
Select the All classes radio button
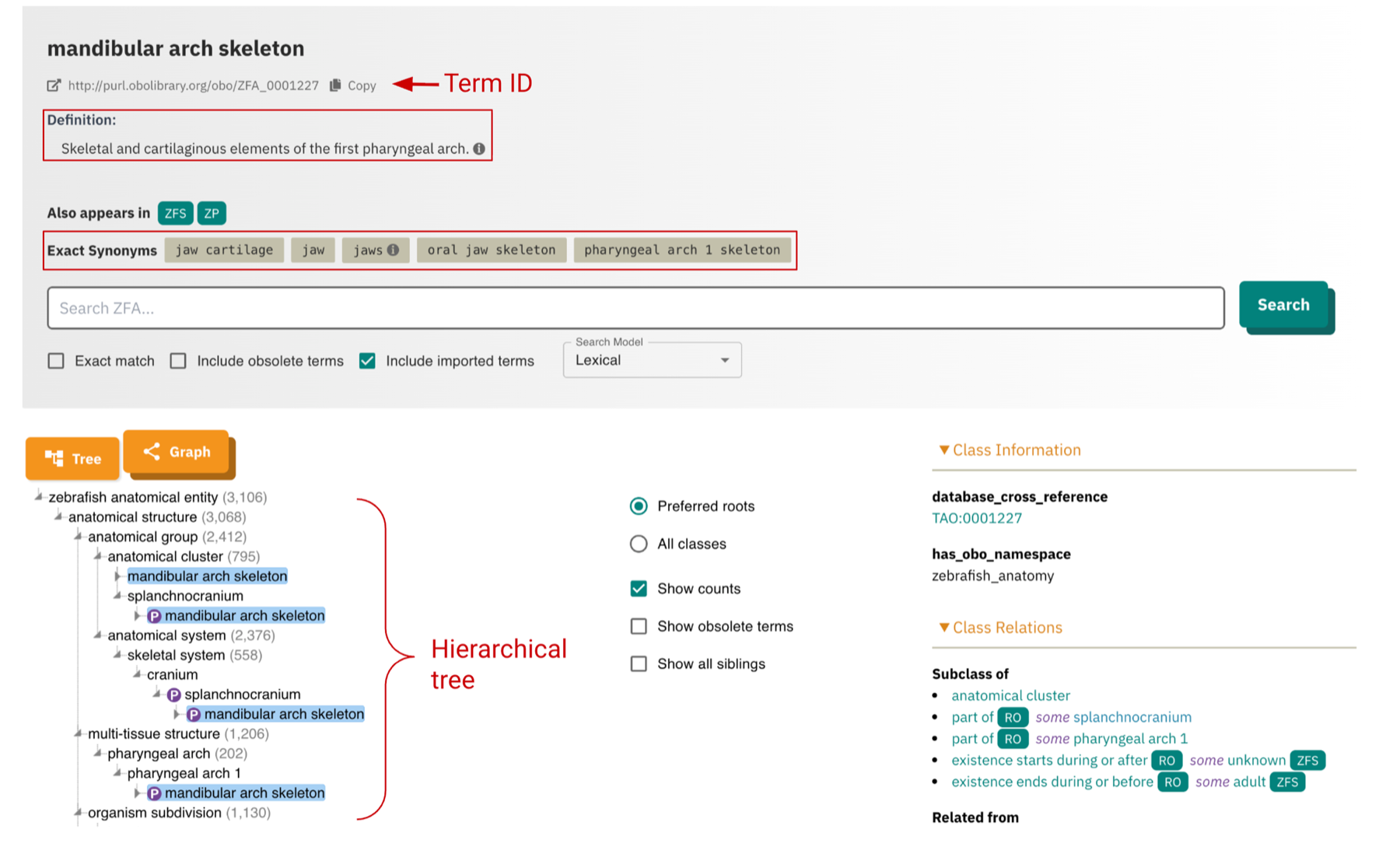pos(639,544)
